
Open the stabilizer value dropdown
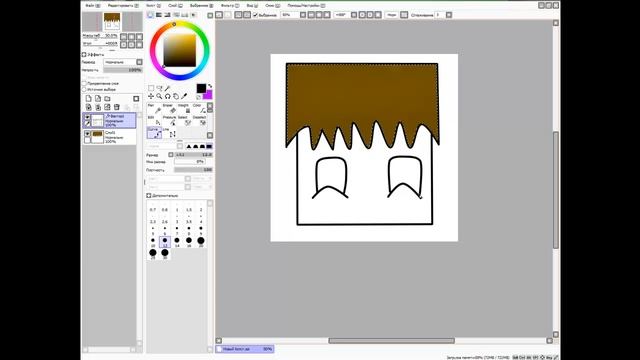[449, 15]
